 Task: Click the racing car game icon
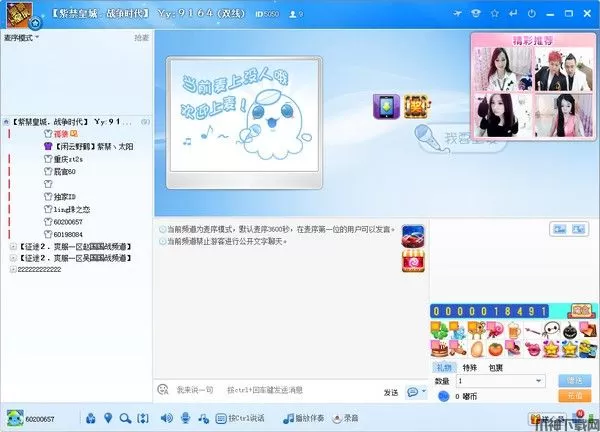click(413, 234)
